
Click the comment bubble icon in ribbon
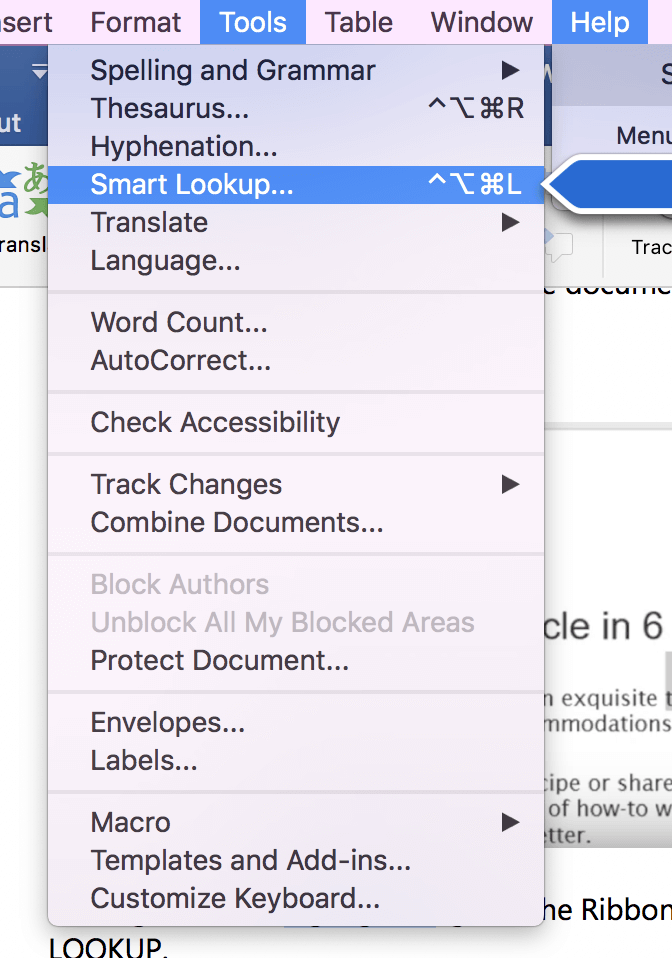click(x=559, y=246)
